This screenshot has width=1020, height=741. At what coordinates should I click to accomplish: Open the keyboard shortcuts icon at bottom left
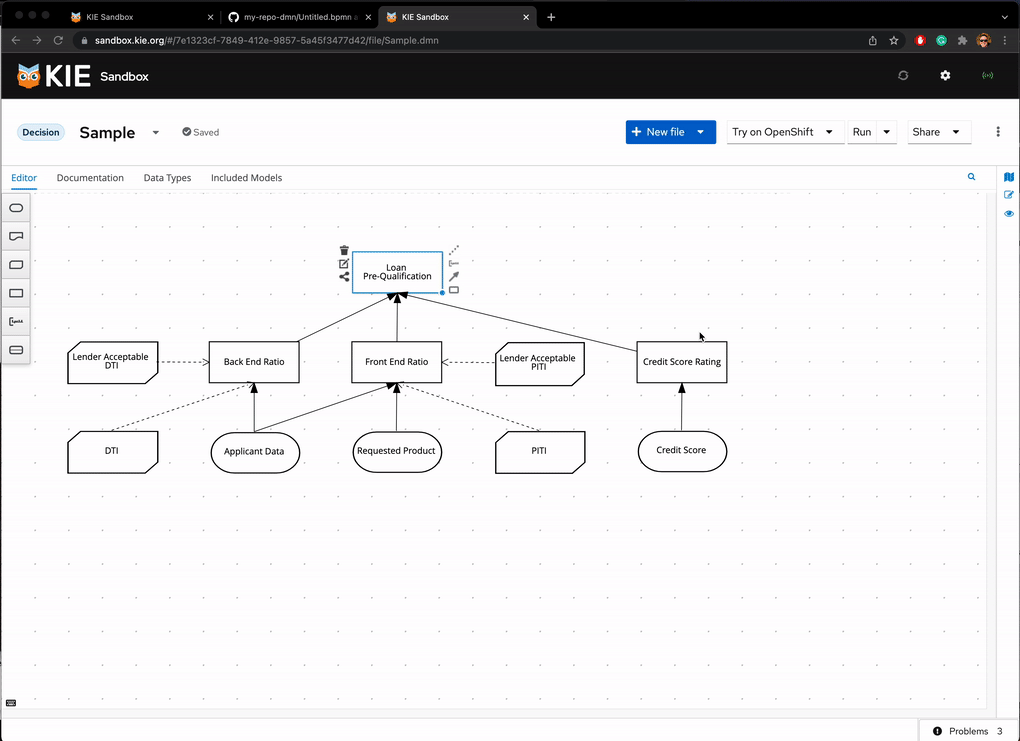(11, 702)
